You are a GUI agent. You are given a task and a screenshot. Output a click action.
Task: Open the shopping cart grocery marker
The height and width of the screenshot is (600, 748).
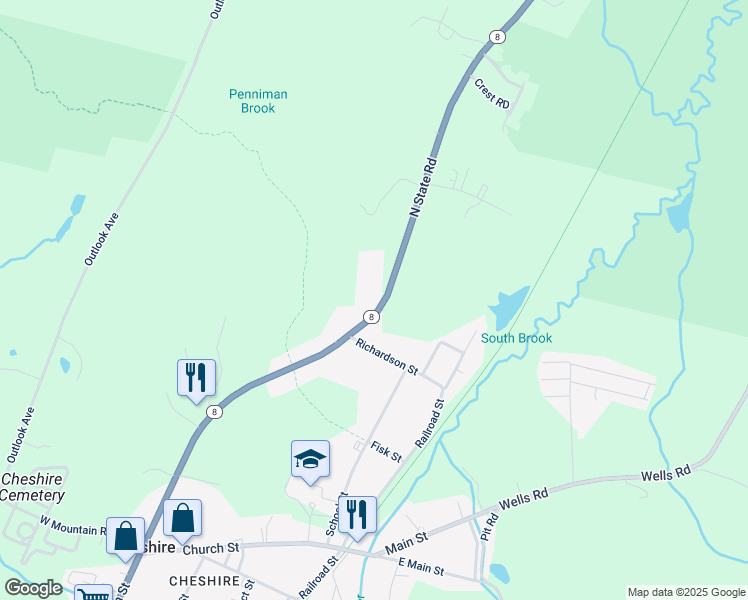click(x=94, y=593)
